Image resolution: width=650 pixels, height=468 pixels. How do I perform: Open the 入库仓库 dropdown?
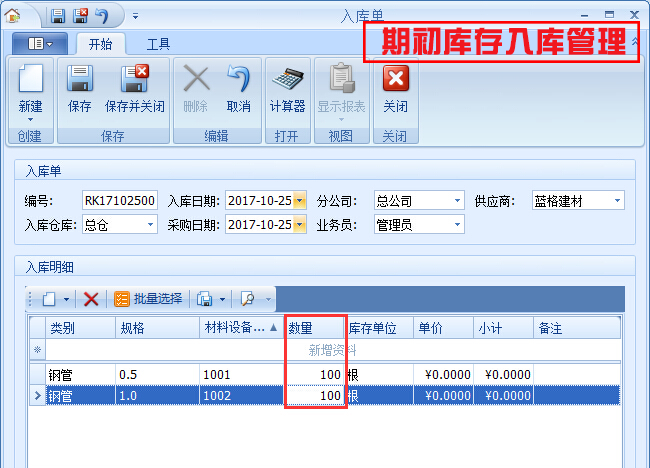pos(150,225)
